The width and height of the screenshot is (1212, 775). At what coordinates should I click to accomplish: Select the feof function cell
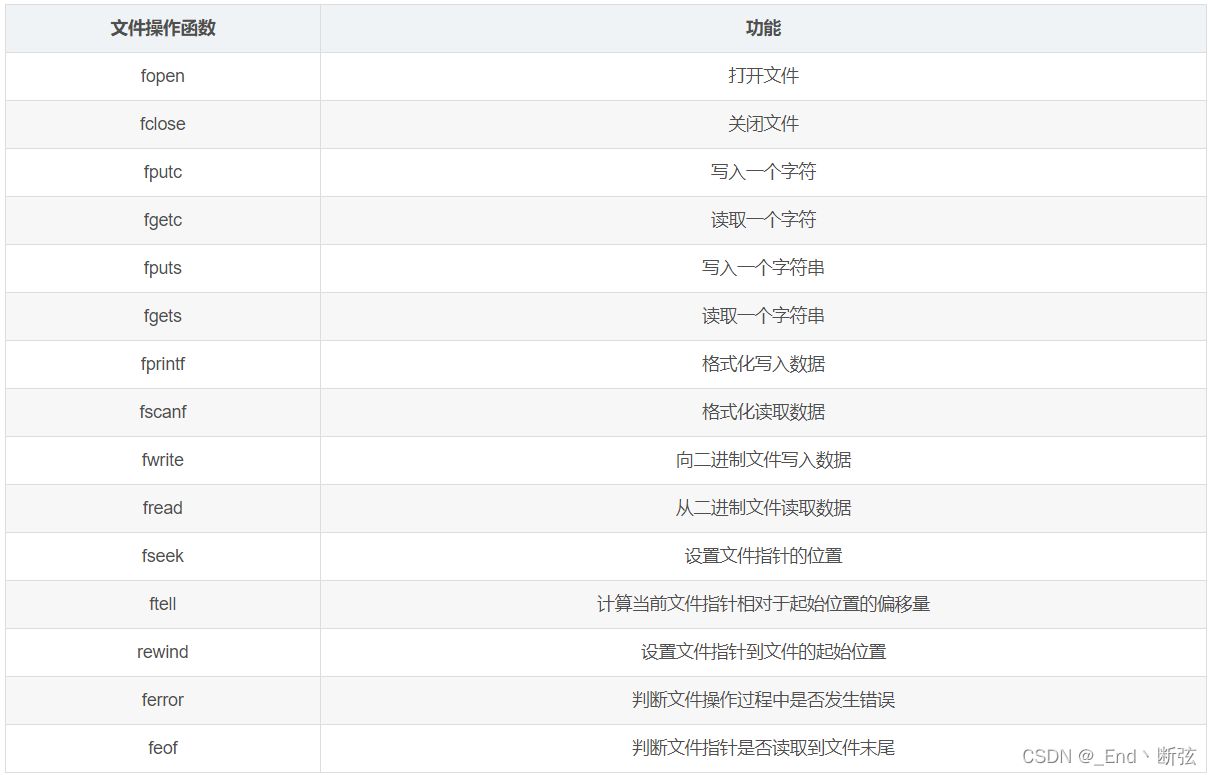(163, 748)
